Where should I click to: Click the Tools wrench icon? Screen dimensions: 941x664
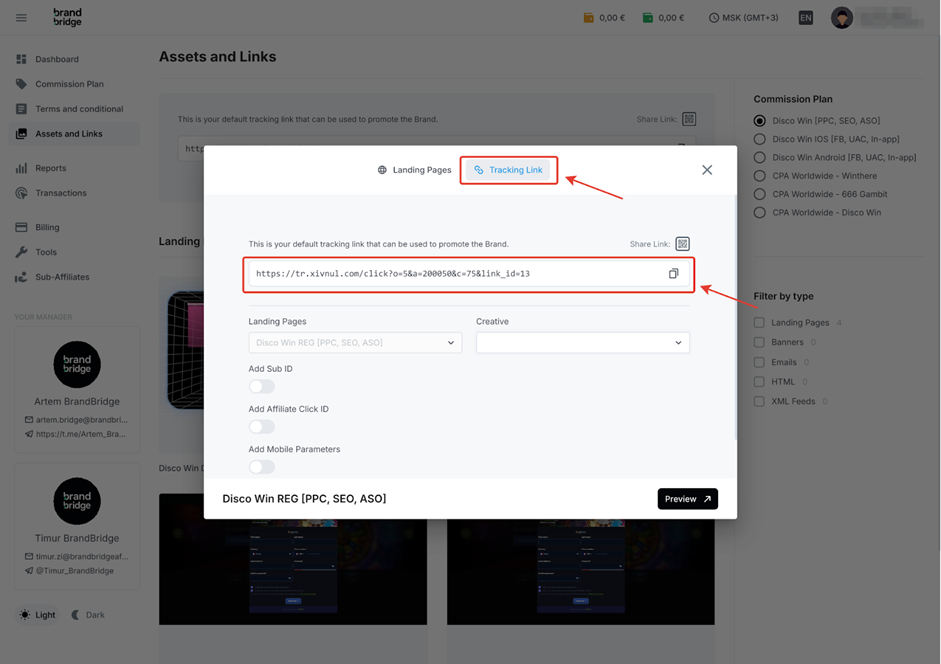[x=22, y=252]
